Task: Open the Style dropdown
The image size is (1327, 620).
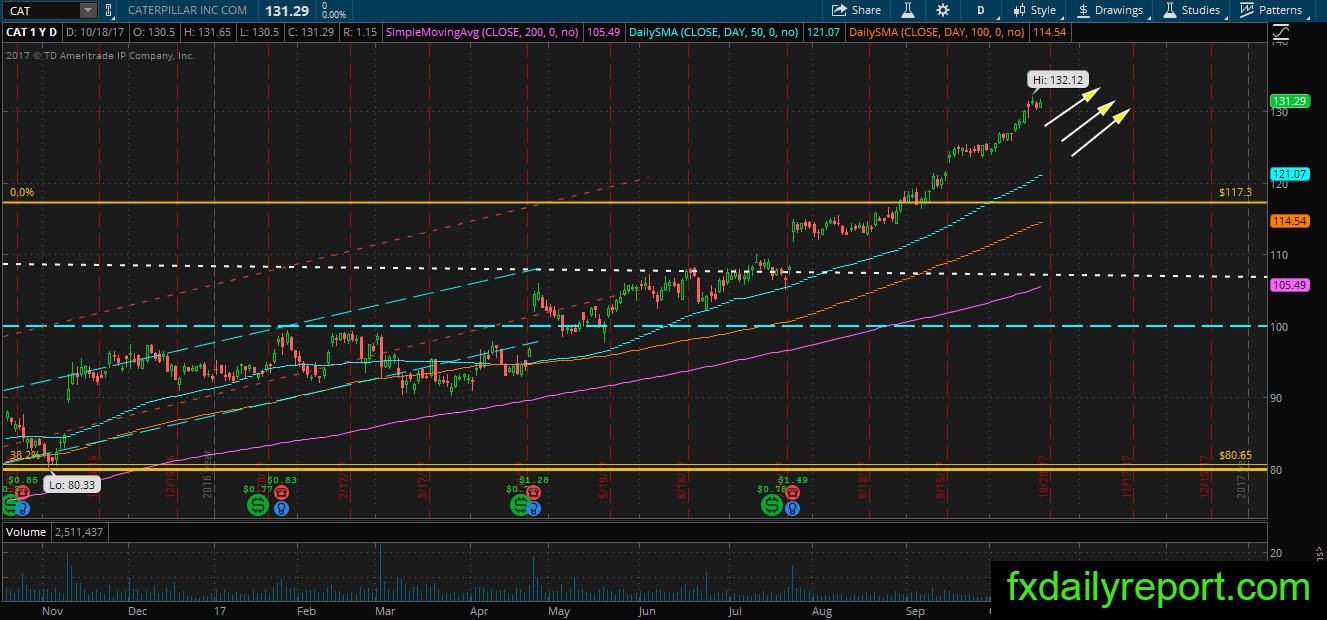Action: 1034,10
